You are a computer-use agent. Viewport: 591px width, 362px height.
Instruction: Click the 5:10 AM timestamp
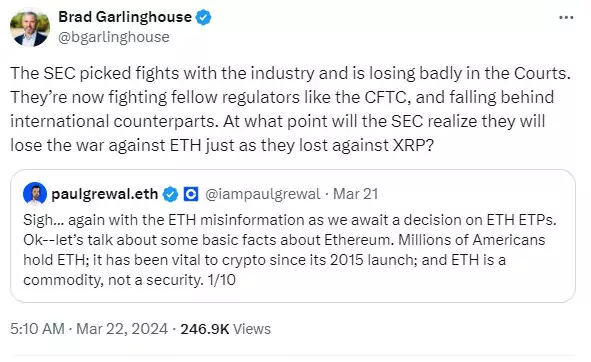click(37, 329)
